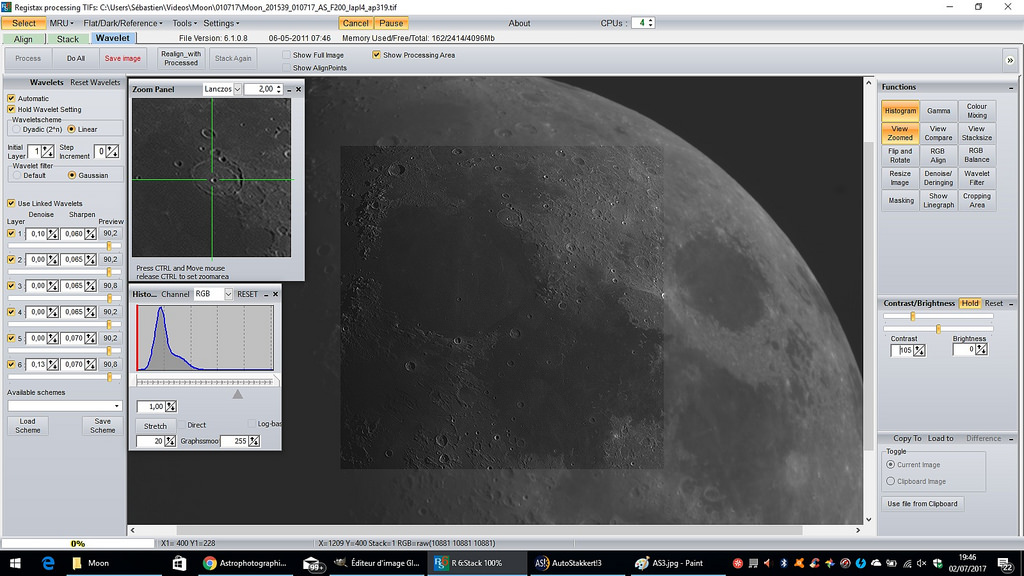Enable the Show Full Image checkbox
This screenshot has height=576, width=1024.
[288, 55]
